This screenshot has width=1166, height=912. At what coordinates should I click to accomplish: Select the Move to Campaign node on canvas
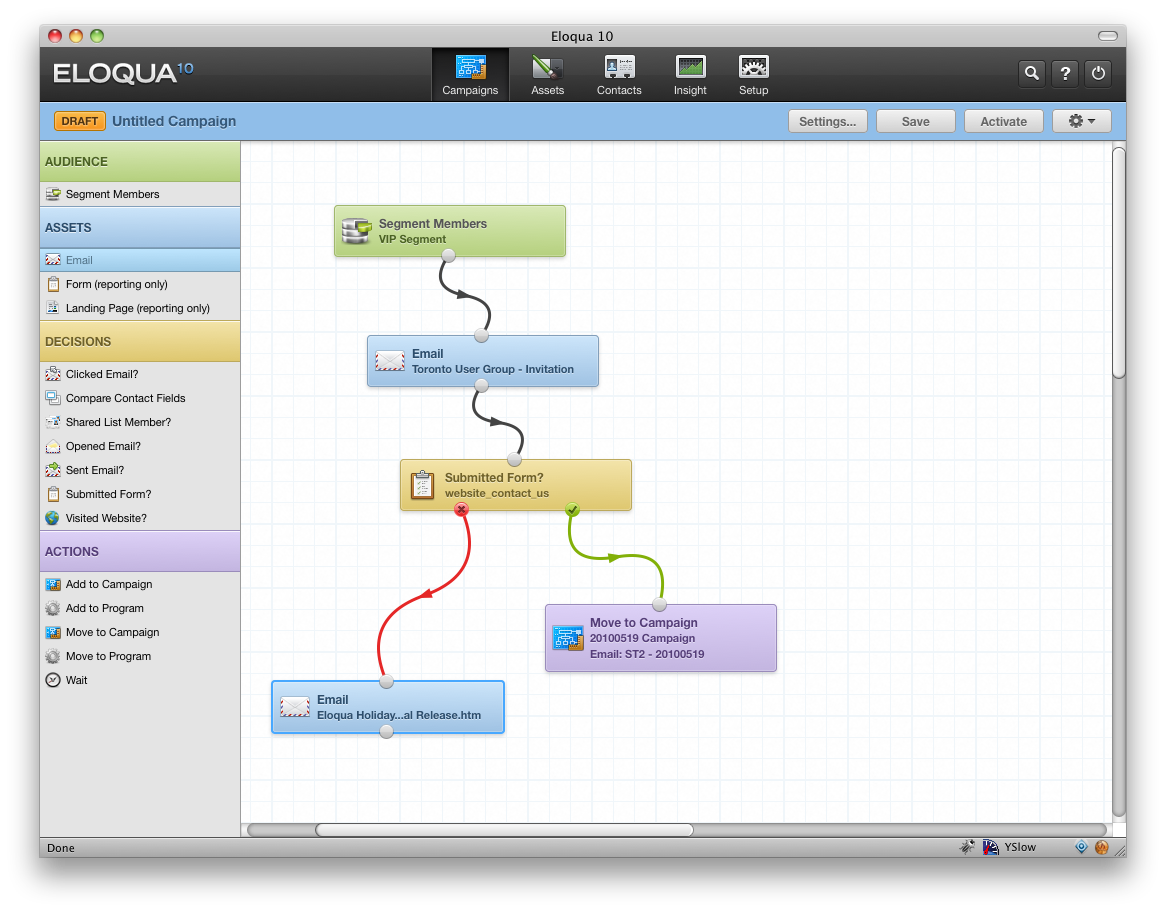660,637
